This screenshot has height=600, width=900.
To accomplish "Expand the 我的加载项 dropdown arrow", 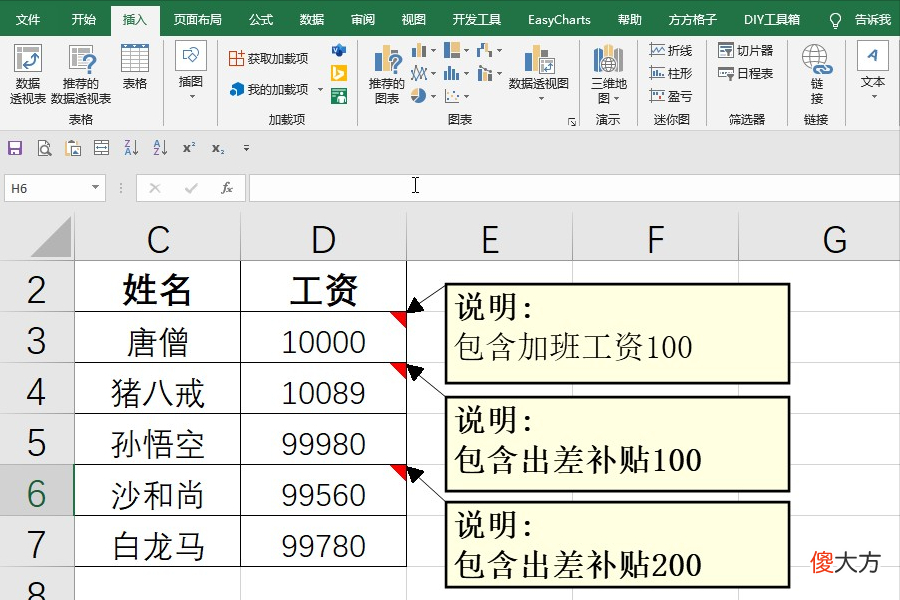I will (320, 90).
